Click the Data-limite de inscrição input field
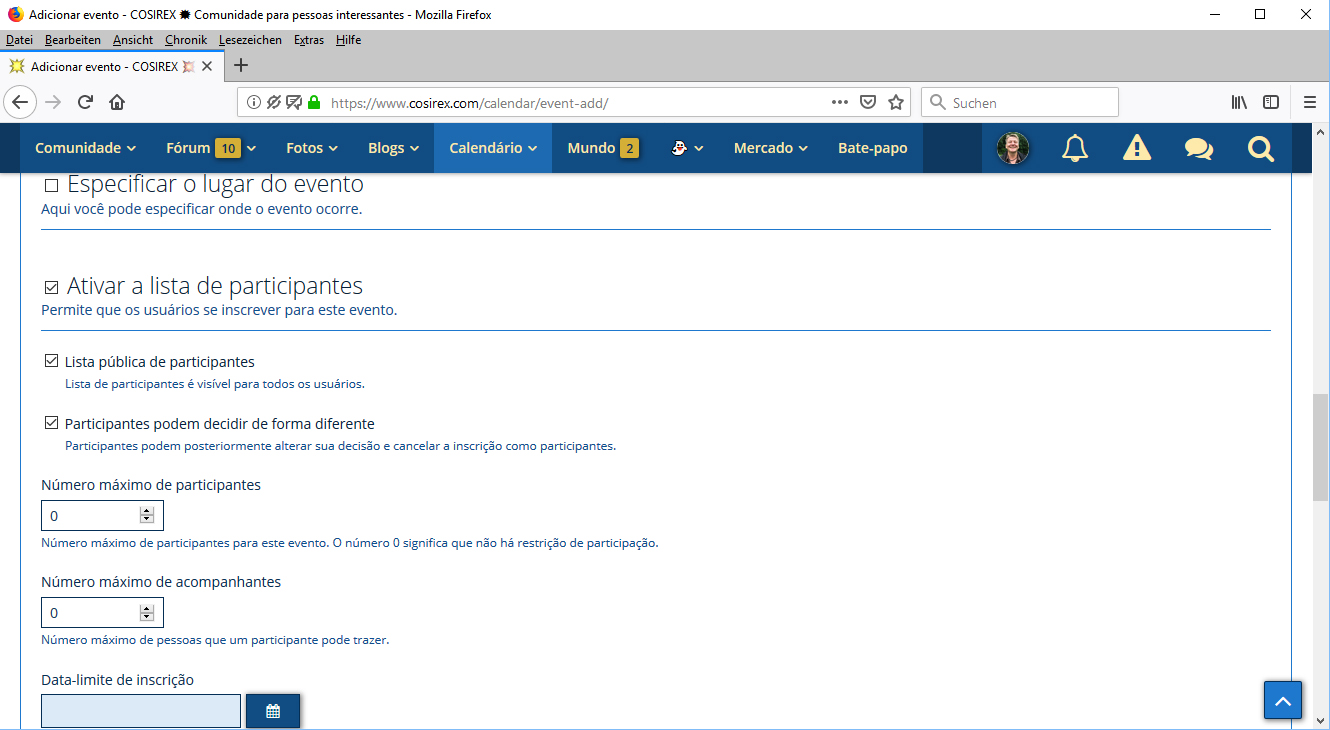Image resolution: width=1330 pixels, height=730 pixels. click(x=141, y=711)
